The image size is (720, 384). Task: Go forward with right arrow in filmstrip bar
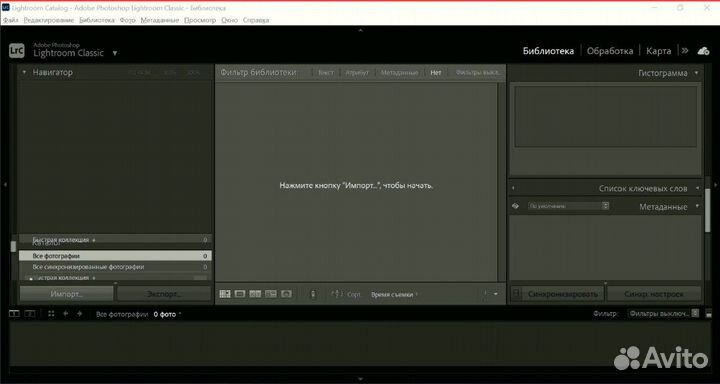[79, 314]
